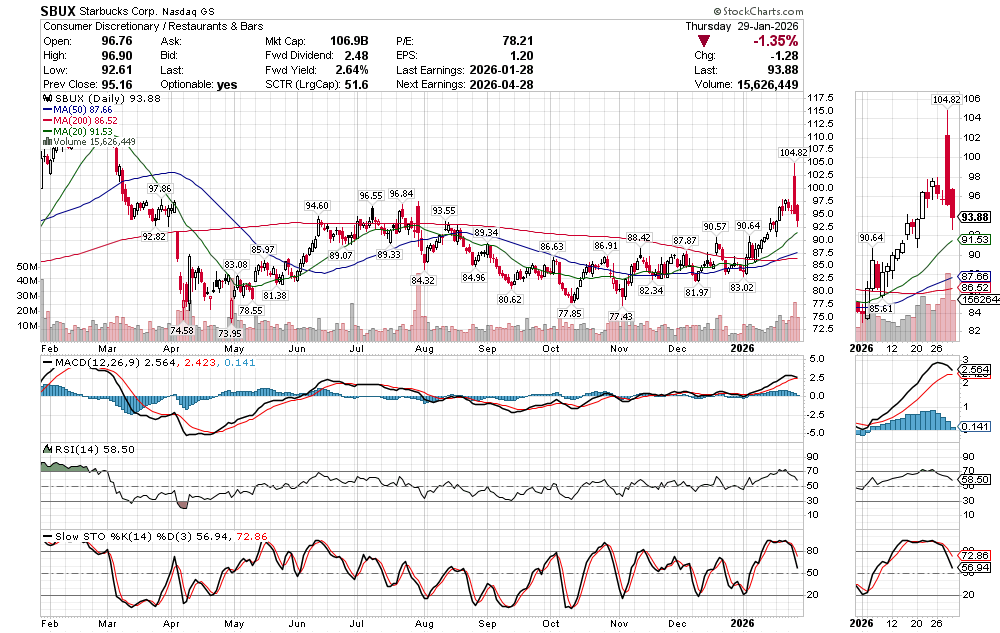Click the blue MA(50) legend line
This screenshot has height=633, width=1000.
pyautogui.click(x=48, y=110)
